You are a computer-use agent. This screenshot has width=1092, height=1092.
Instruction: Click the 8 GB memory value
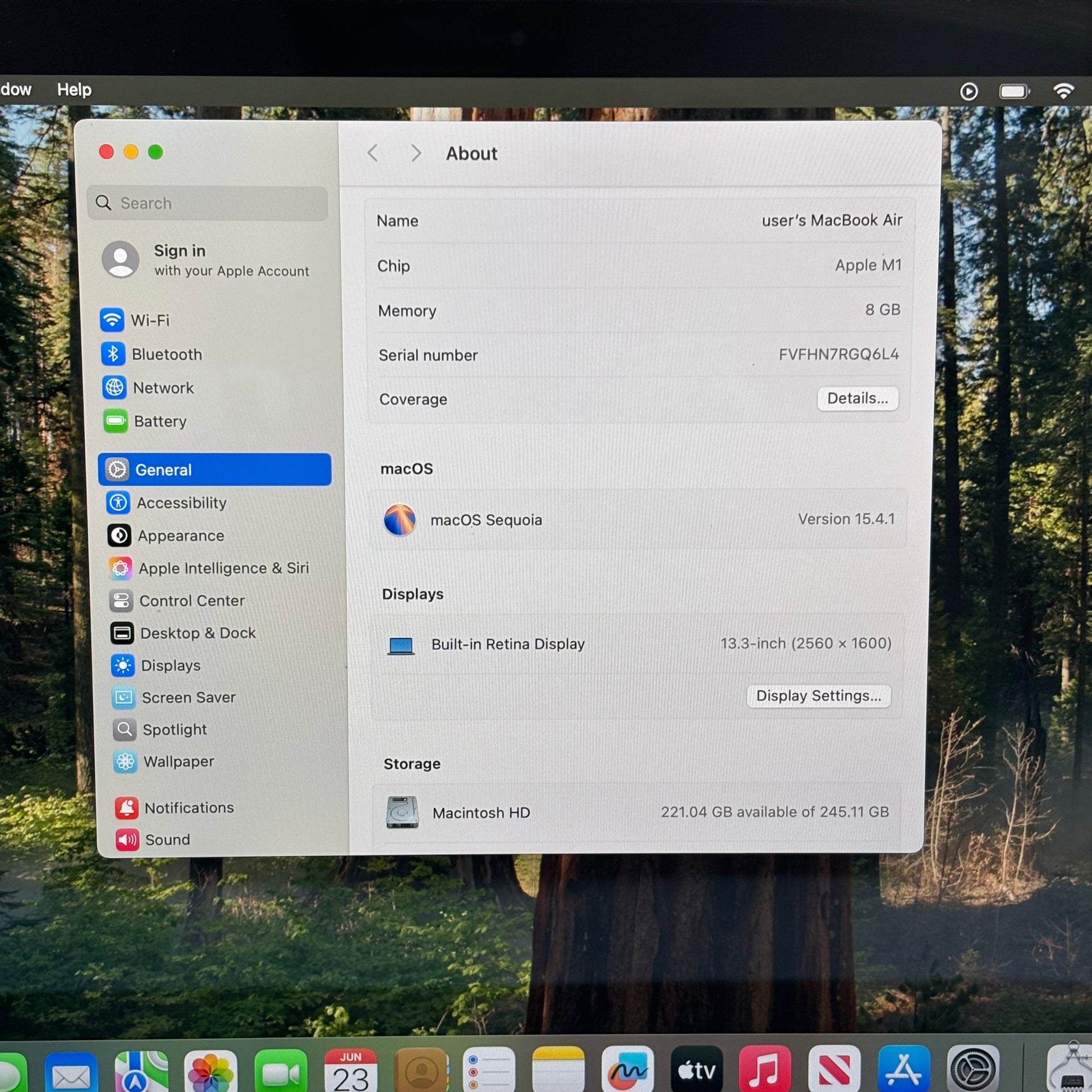[882, 310]
